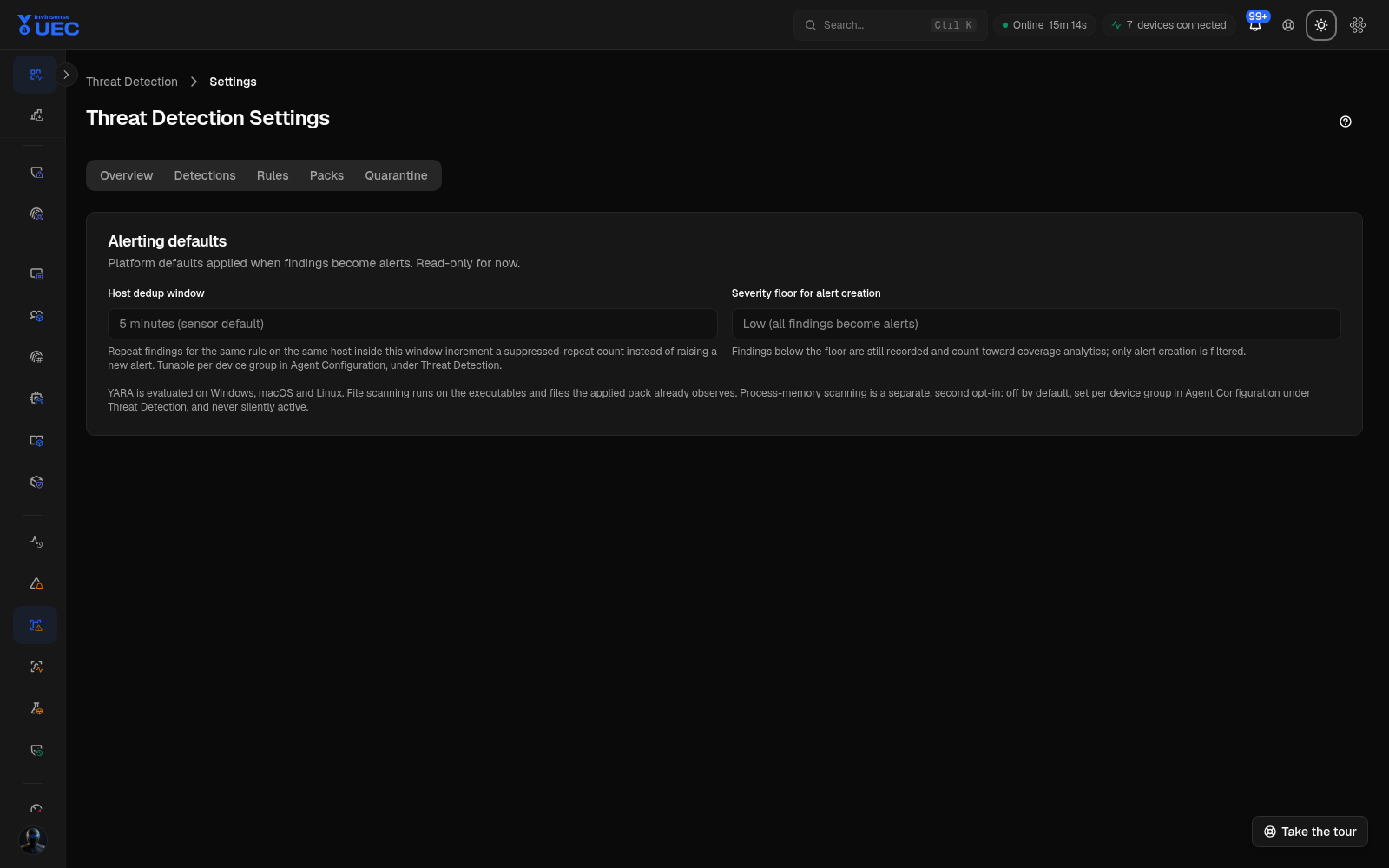Click the Alerting defaults heading

pos(168,241)
